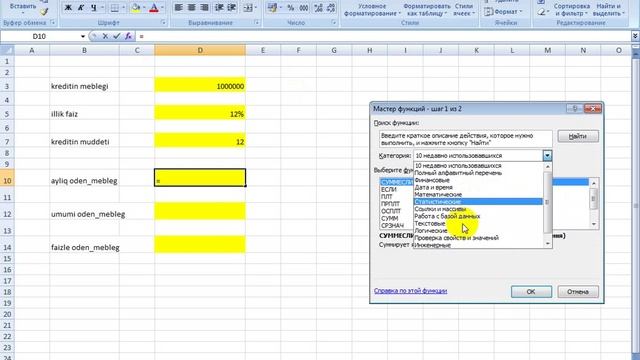
Task: Toggle the Категория combo box arrow
Action: [x=547, y=156]
